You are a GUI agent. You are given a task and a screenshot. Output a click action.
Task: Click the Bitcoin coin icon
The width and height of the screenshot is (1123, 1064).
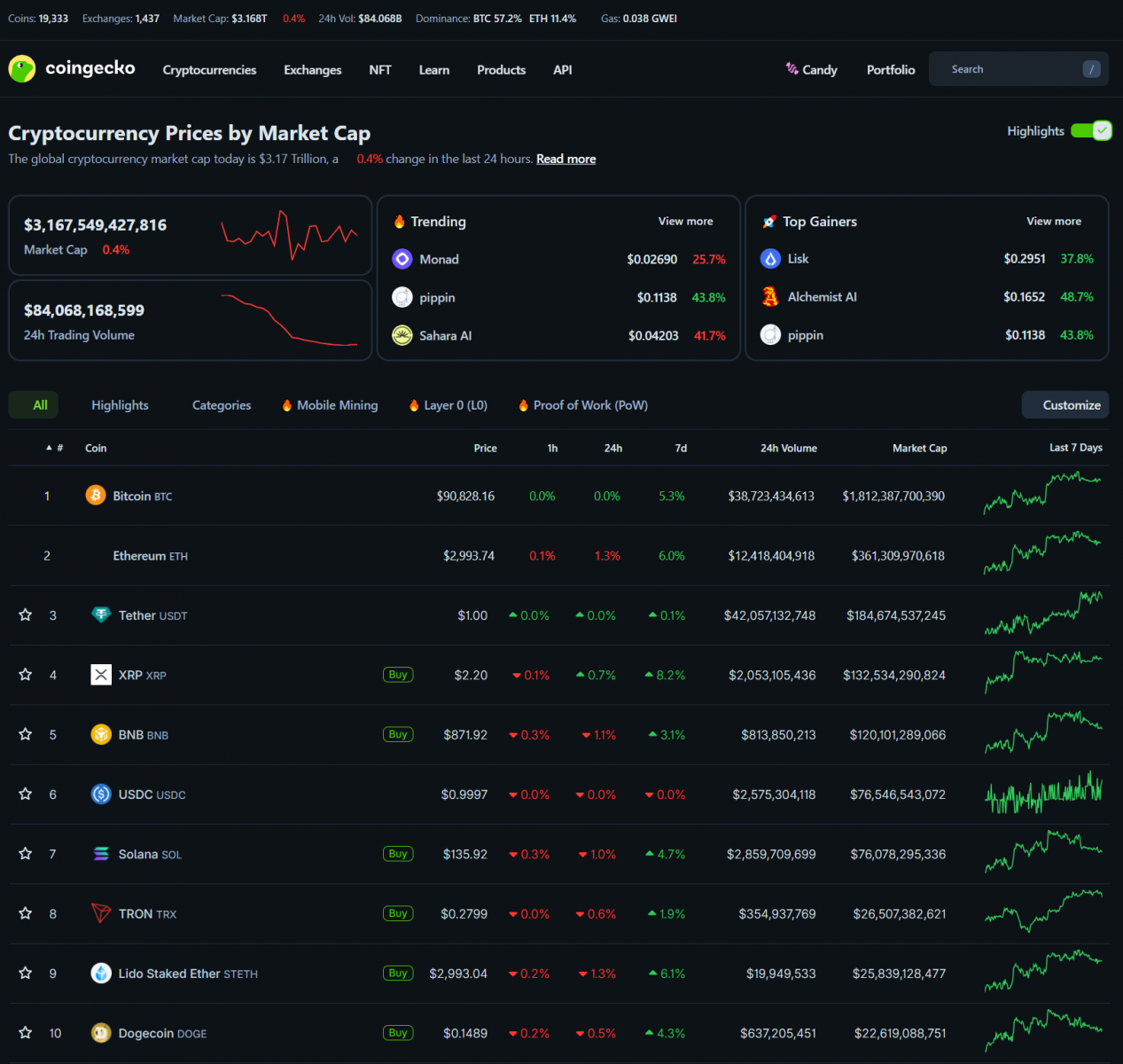pyautogui.click(x=96, y=496)
